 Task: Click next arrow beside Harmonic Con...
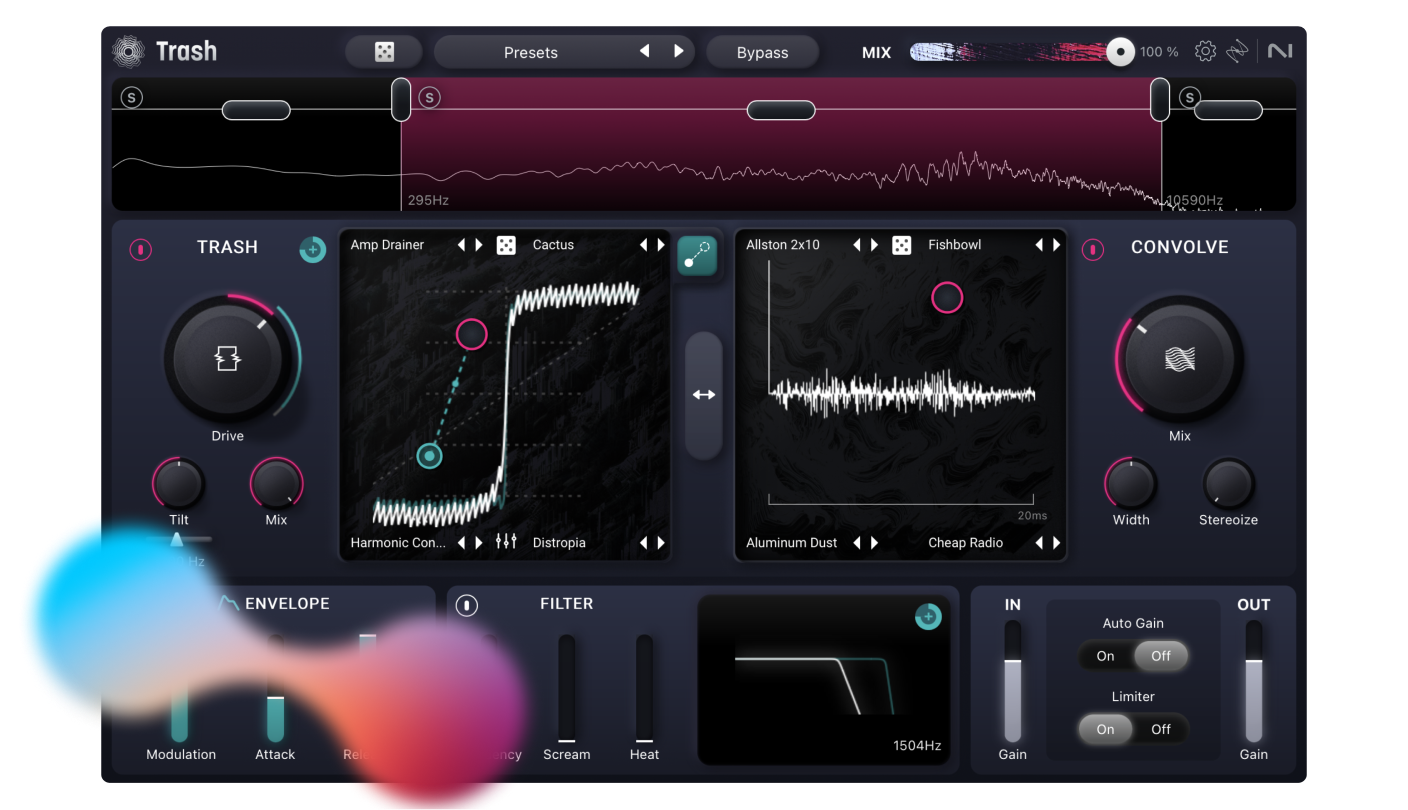[x=479, y=543]
